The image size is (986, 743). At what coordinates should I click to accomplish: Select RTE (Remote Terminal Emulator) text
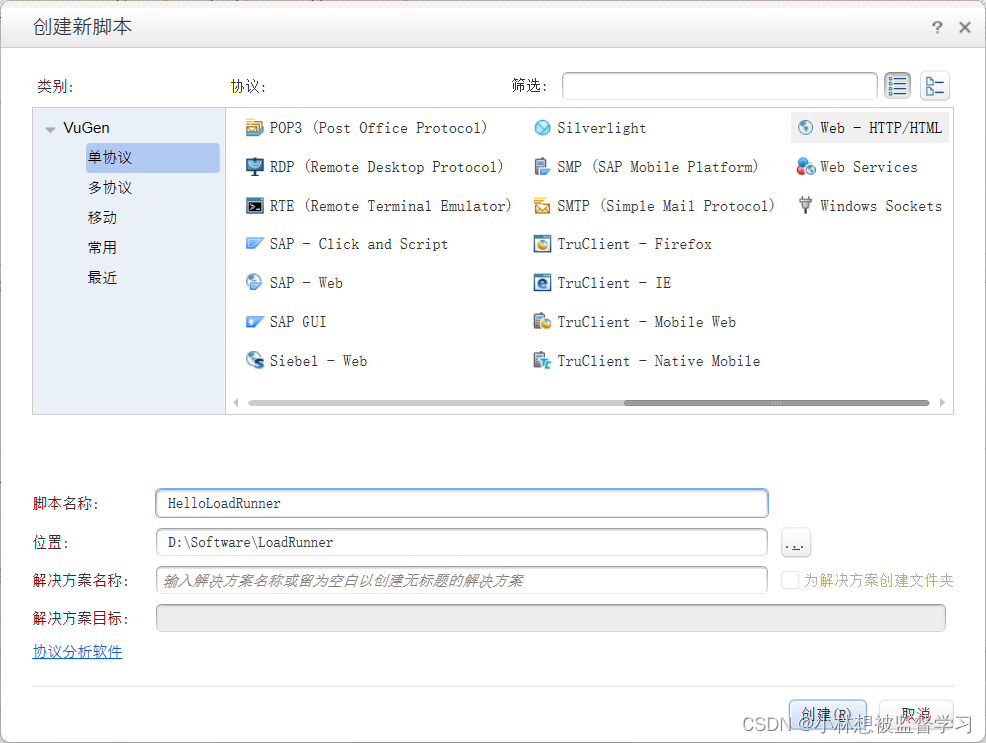pos(391,206)
